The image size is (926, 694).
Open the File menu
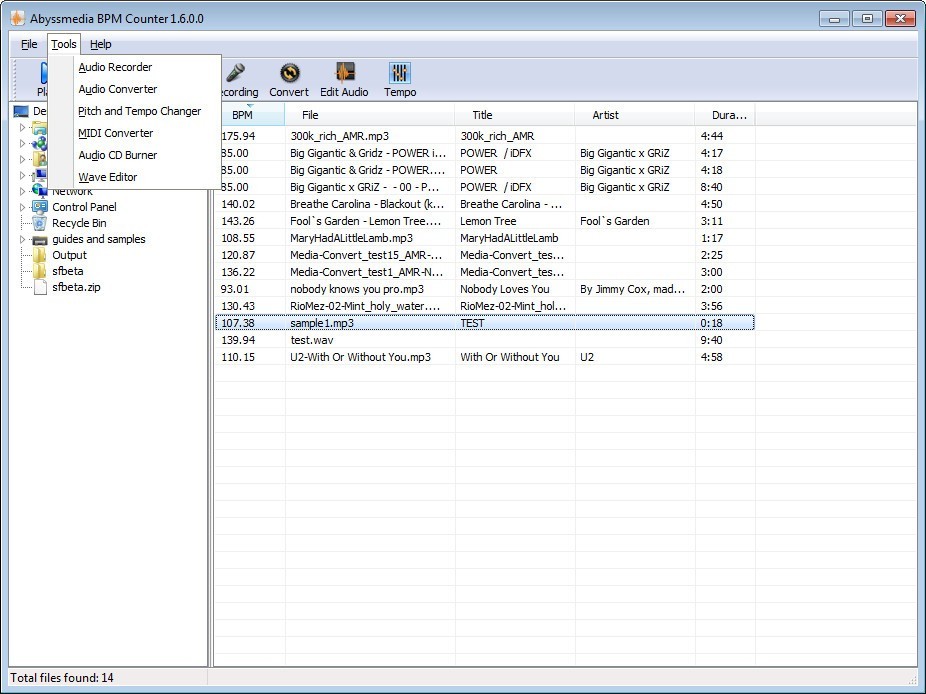[27, 44]
